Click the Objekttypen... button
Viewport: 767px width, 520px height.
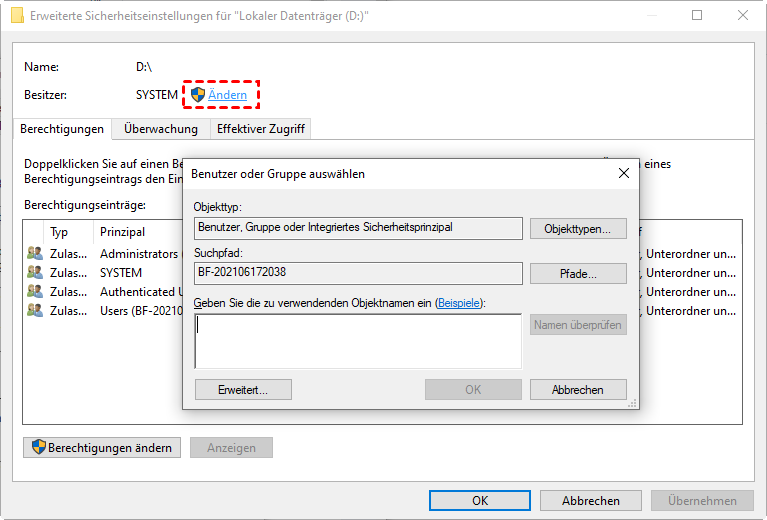pyautogui.click(x=578, y=229)
